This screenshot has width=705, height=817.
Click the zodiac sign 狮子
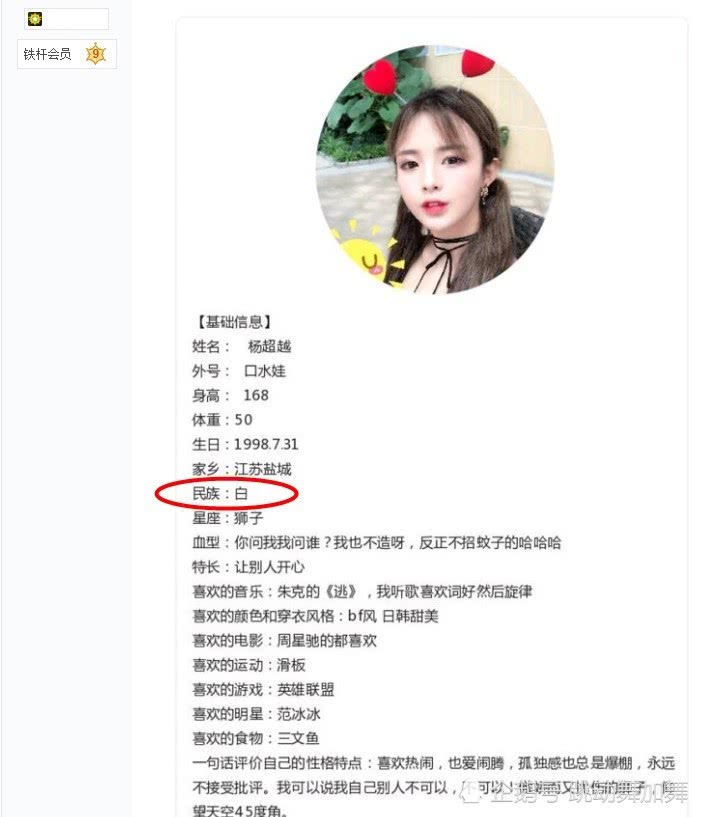point(249,518)
